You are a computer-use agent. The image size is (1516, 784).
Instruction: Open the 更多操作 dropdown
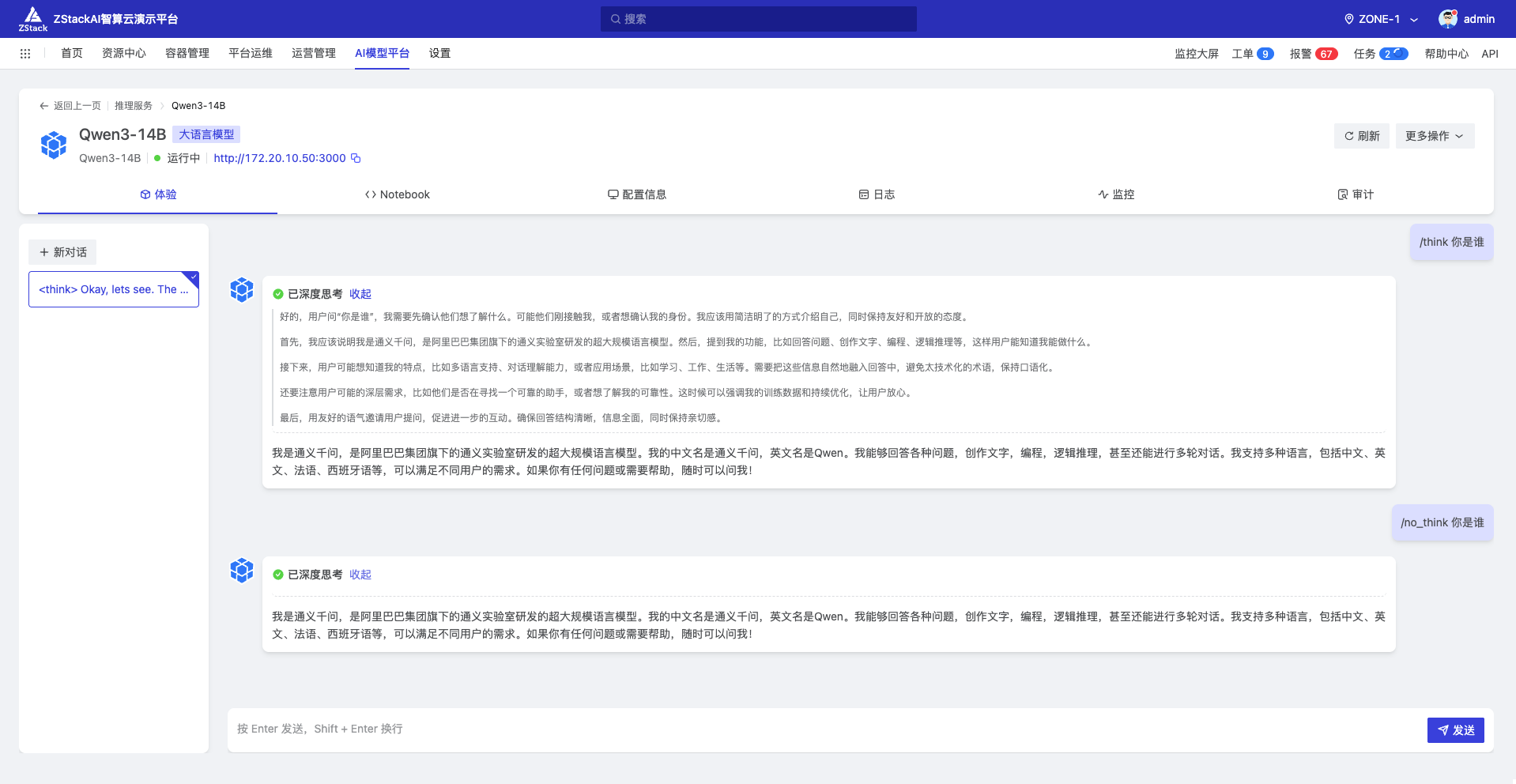(1435, 136)
